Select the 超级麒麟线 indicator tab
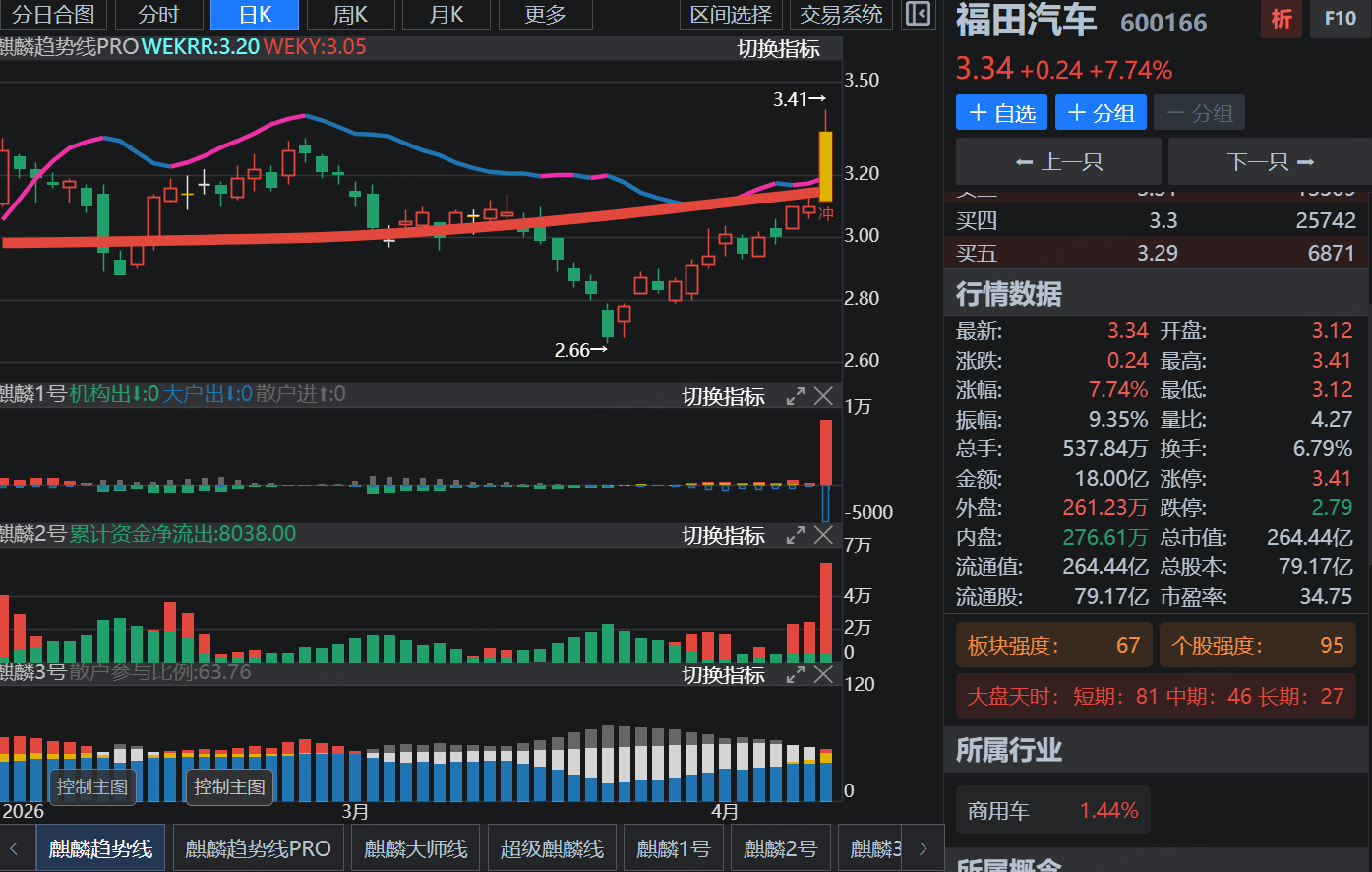The width and height of the screenshot is (1372, 872). [552, 848]
